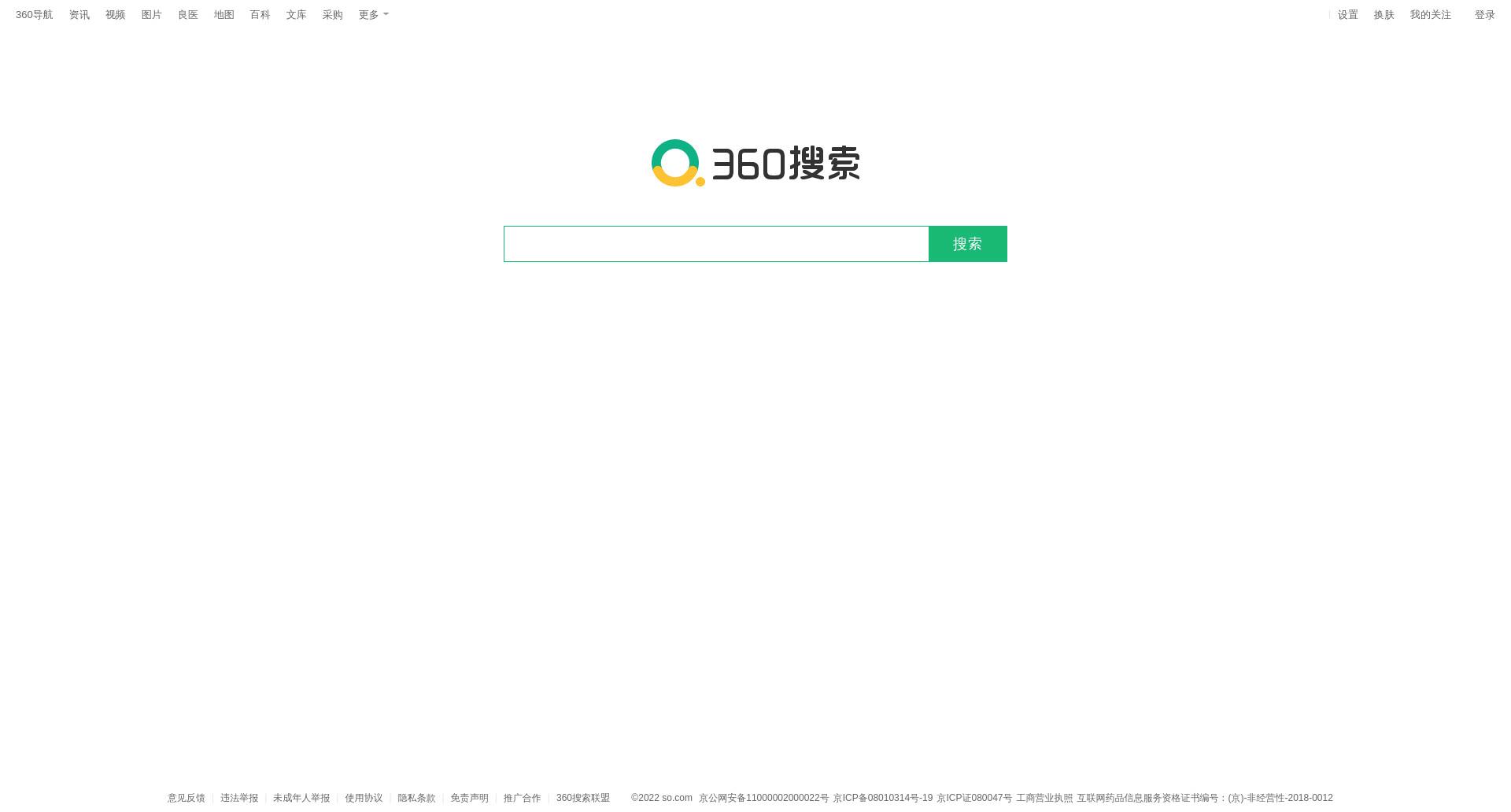Open the 免责声明 disclaimer link
Screen dimensions: 1511x812
pos(469,798)
